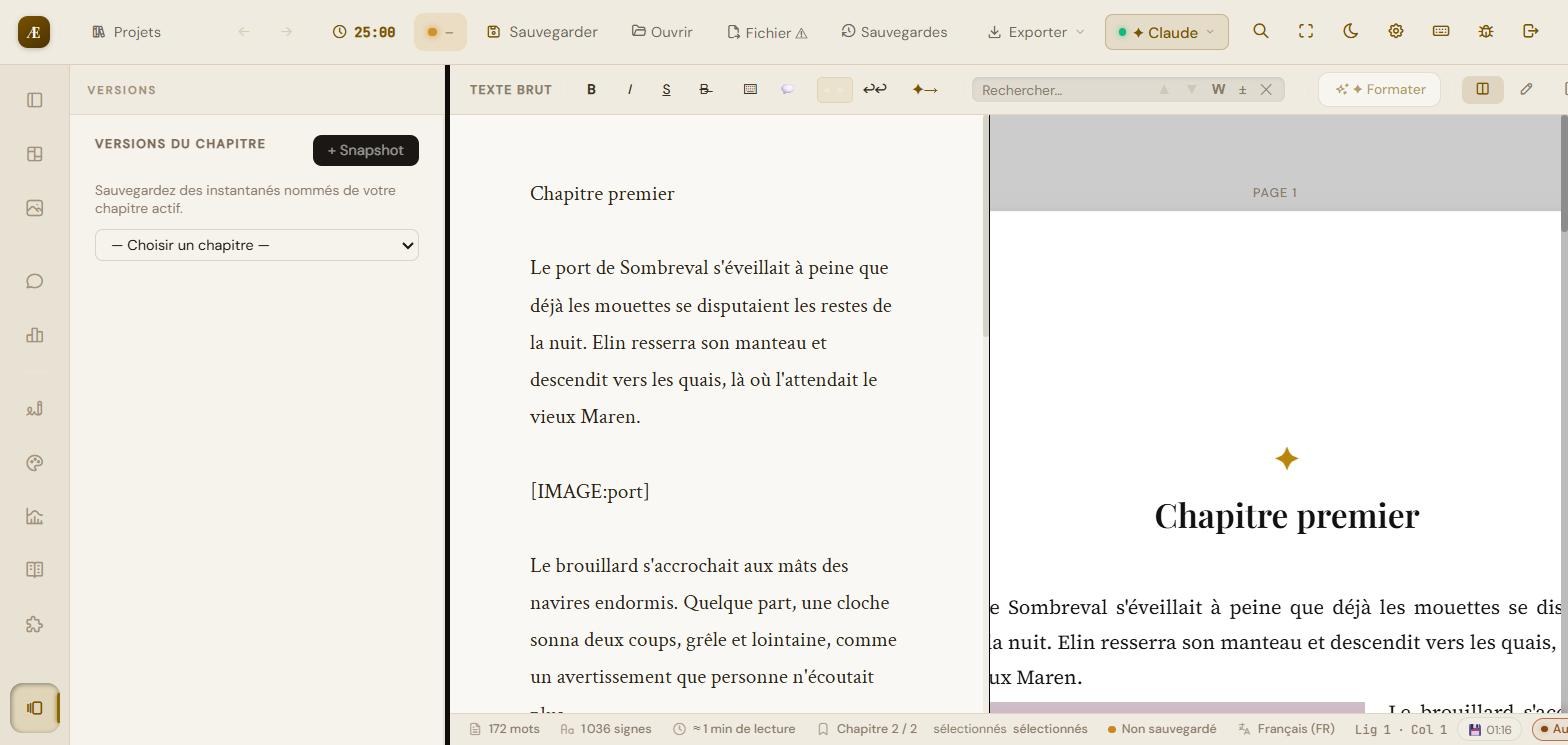Click the star arrow ornament icon
The width and height of the screenshot is (1568, 745).
coord(925,90)
